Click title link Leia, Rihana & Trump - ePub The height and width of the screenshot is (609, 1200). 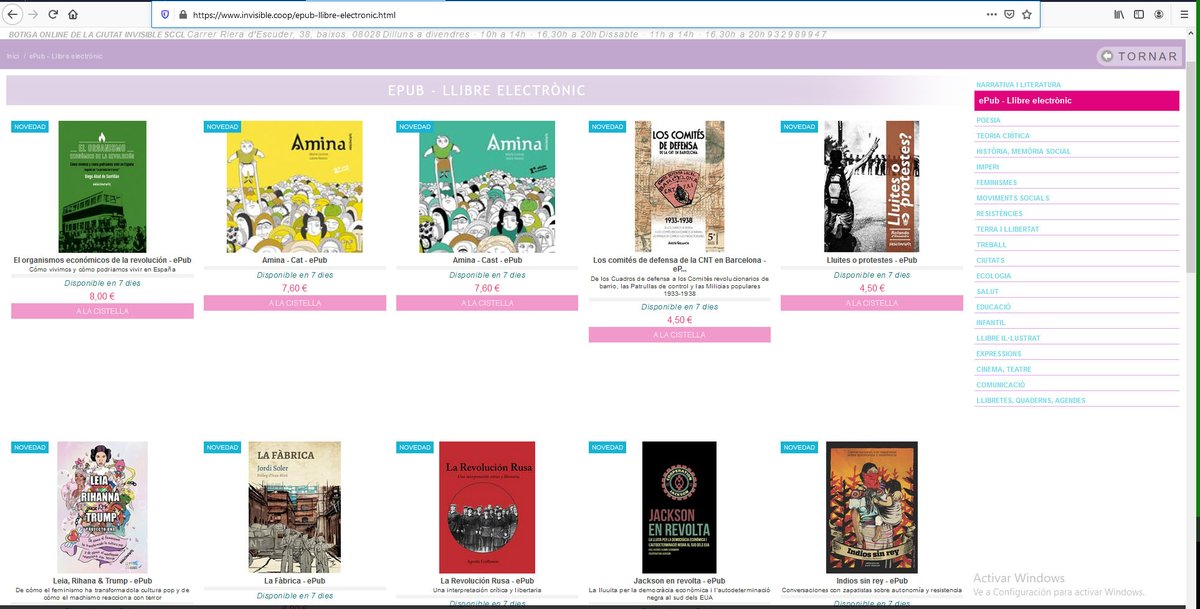tap(102, 580)
